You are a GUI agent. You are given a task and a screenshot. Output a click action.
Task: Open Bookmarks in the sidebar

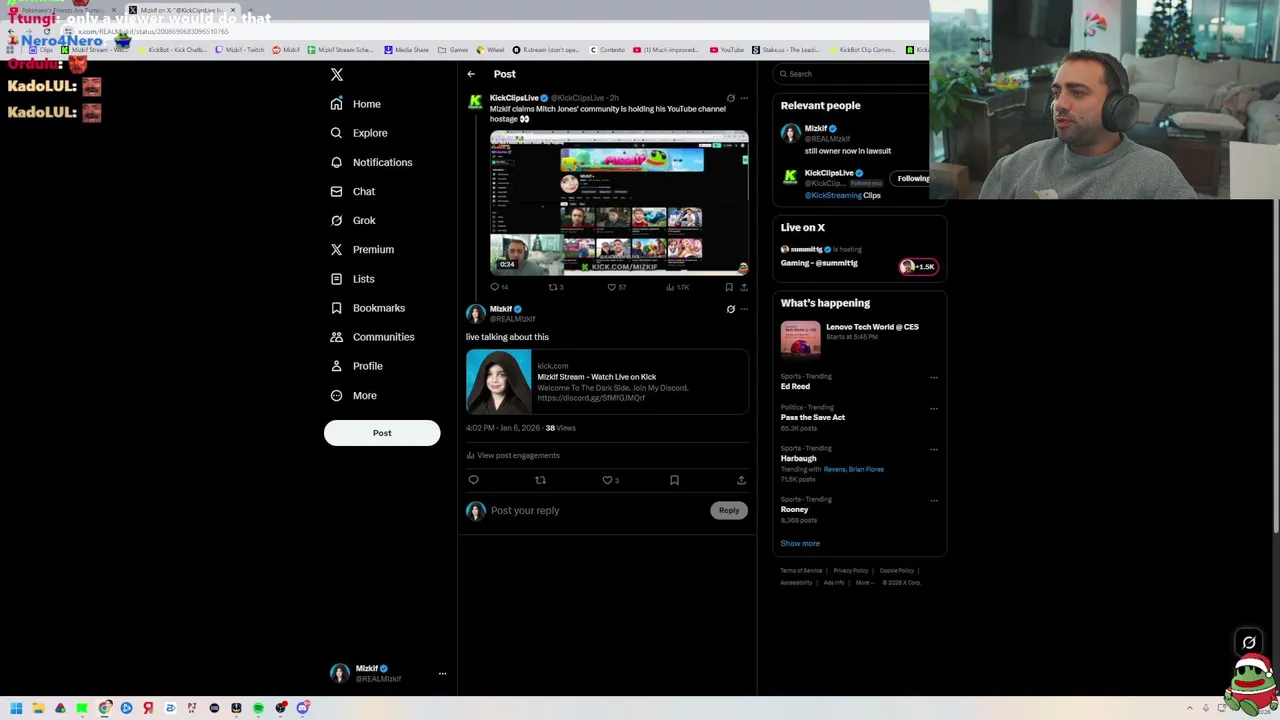[367, 308]
